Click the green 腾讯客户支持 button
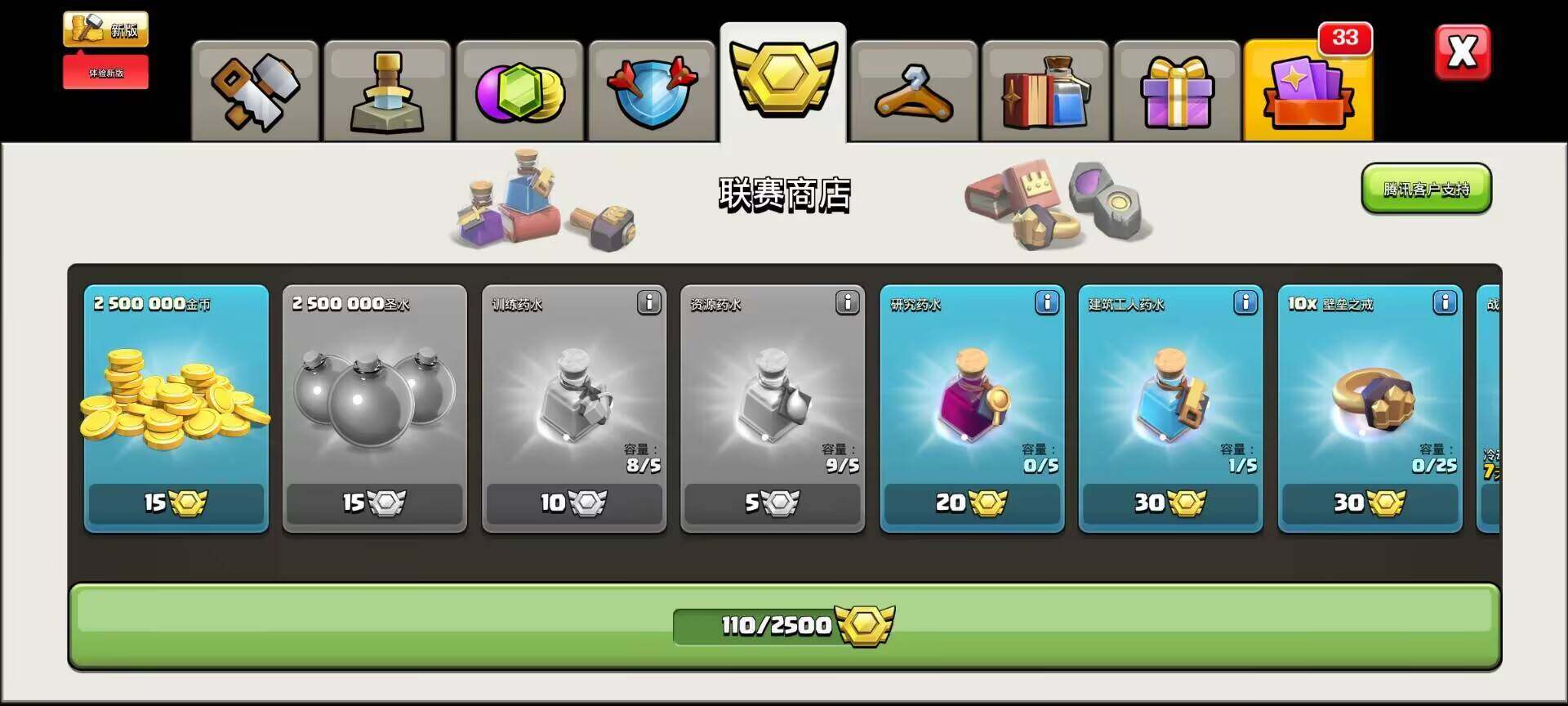The width and height of the screenshot is (1568, 706). tap(1426, 189)
